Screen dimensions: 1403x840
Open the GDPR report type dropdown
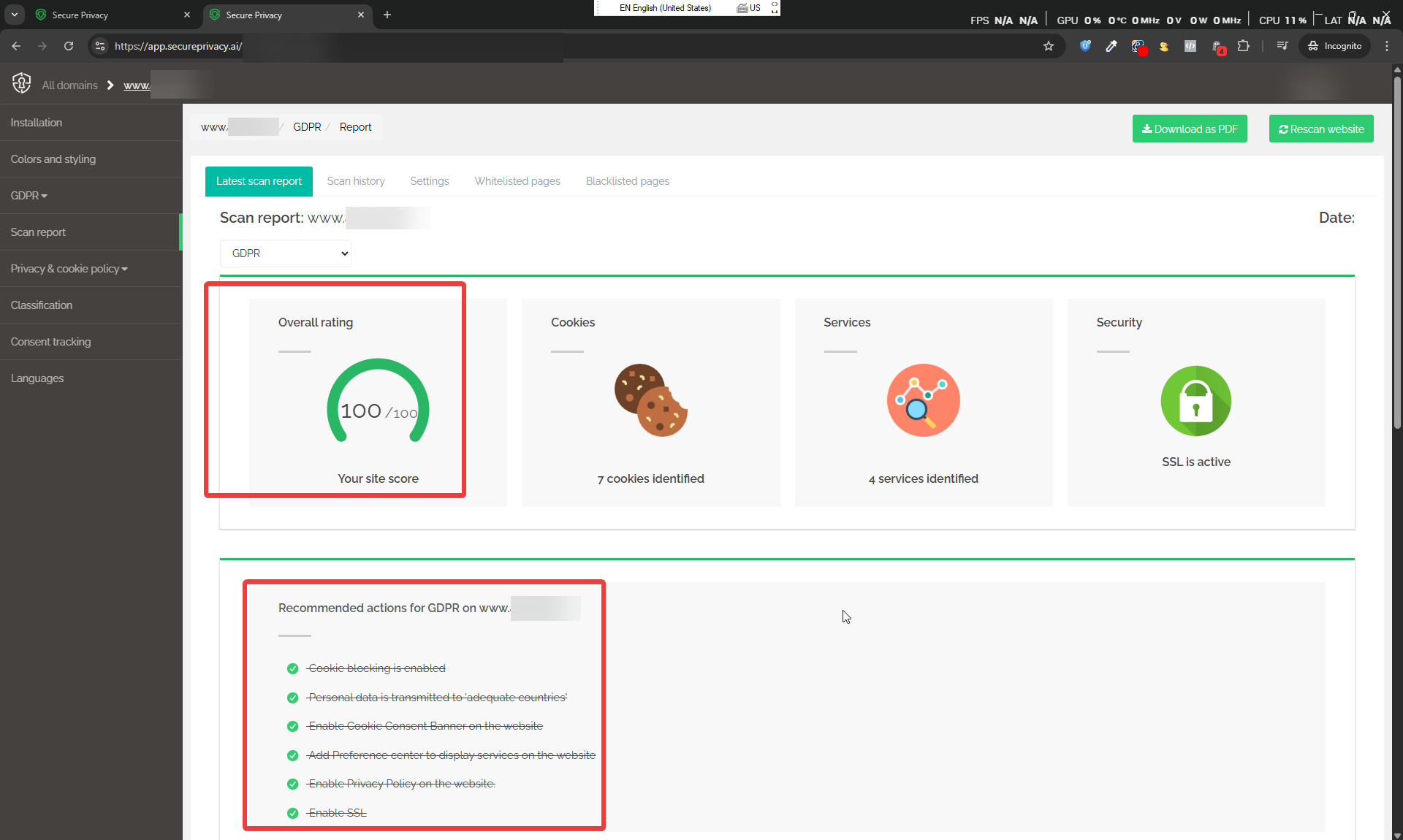tap(285, 253)
